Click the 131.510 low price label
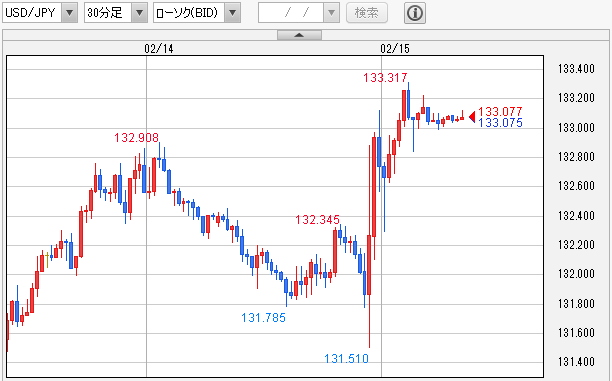Viewport: 612px width, 381px height. [x=347, y=358]
